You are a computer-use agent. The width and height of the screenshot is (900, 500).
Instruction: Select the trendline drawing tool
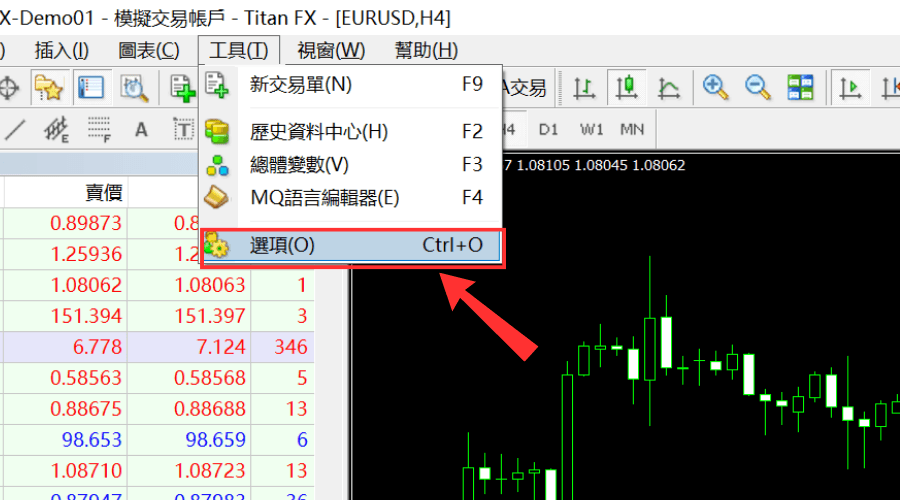(14, 130)
